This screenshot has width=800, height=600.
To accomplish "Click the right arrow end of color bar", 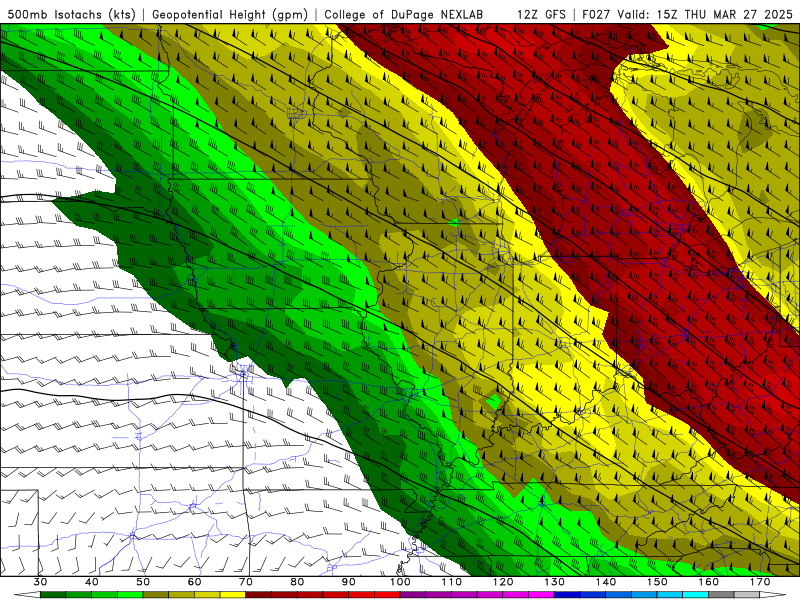I will (x=773, y=595).
